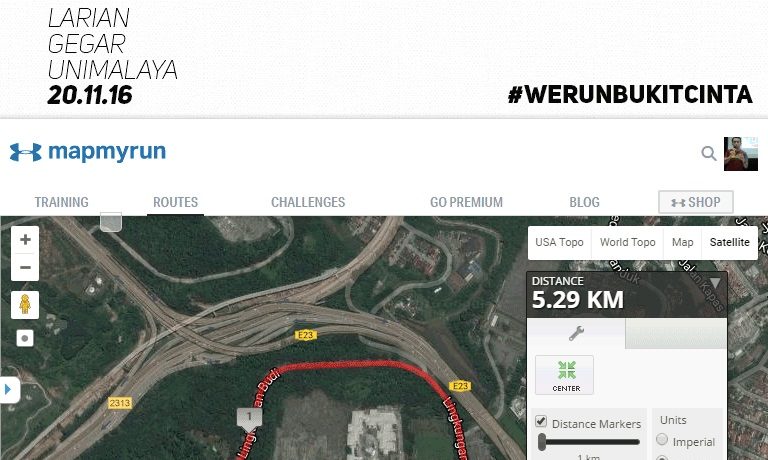Switch map to Satellite view
This screenshot has width=768, height=460.
coord(729,242)
